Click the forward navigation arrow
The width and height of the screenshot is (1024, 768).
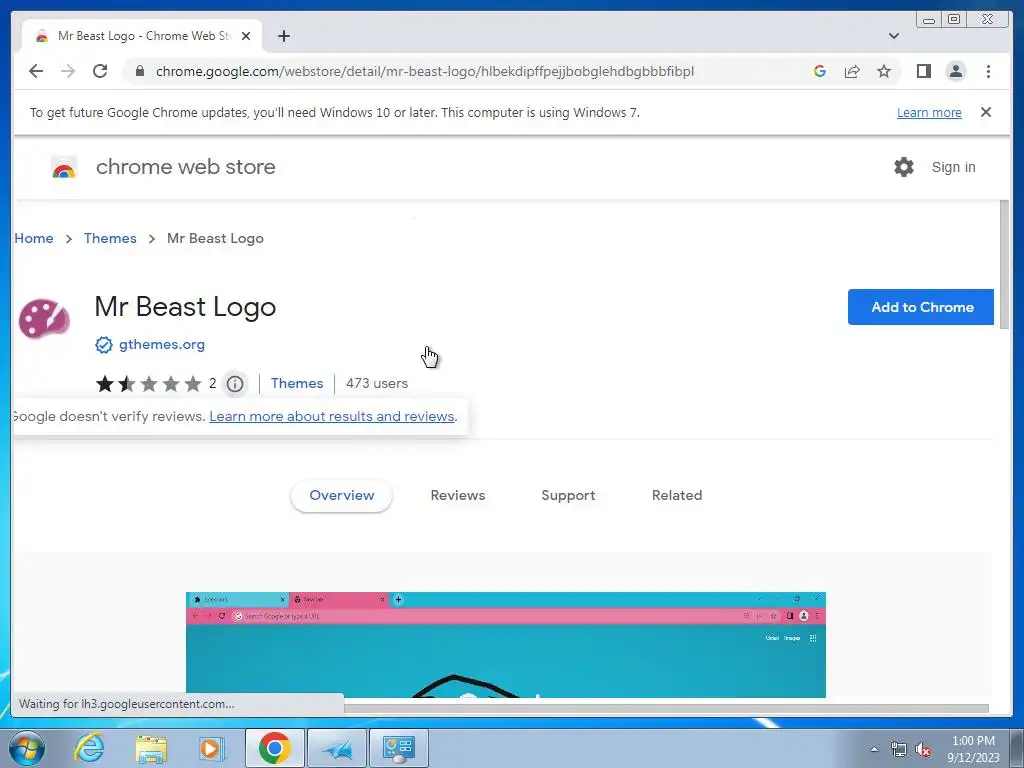coord(68,71)
